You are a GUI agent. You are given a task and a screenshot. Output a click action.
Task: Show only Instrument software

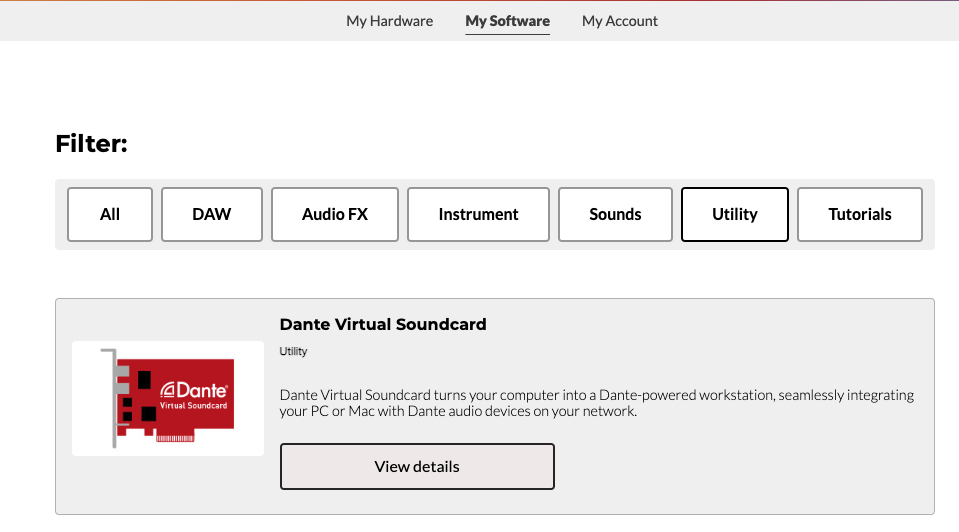(x=478, y=215)
